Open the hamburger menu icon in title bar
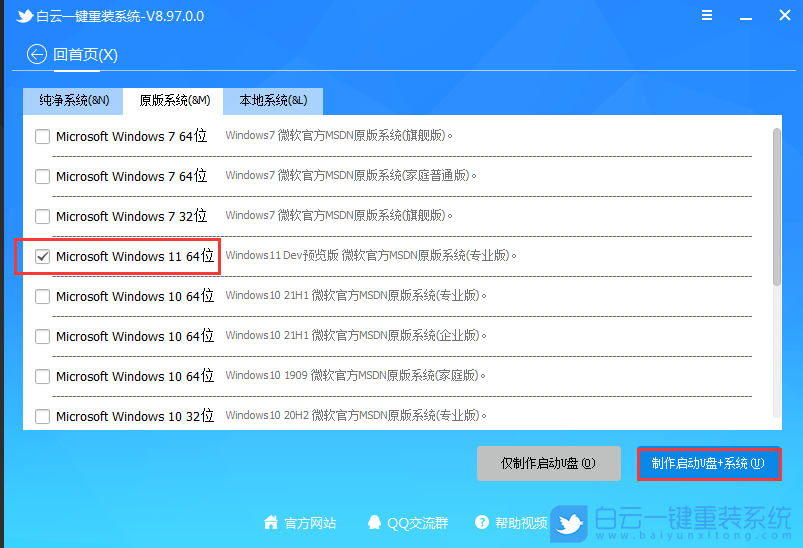The height and width of the screenshot is (548, 803). click(707, 15)
